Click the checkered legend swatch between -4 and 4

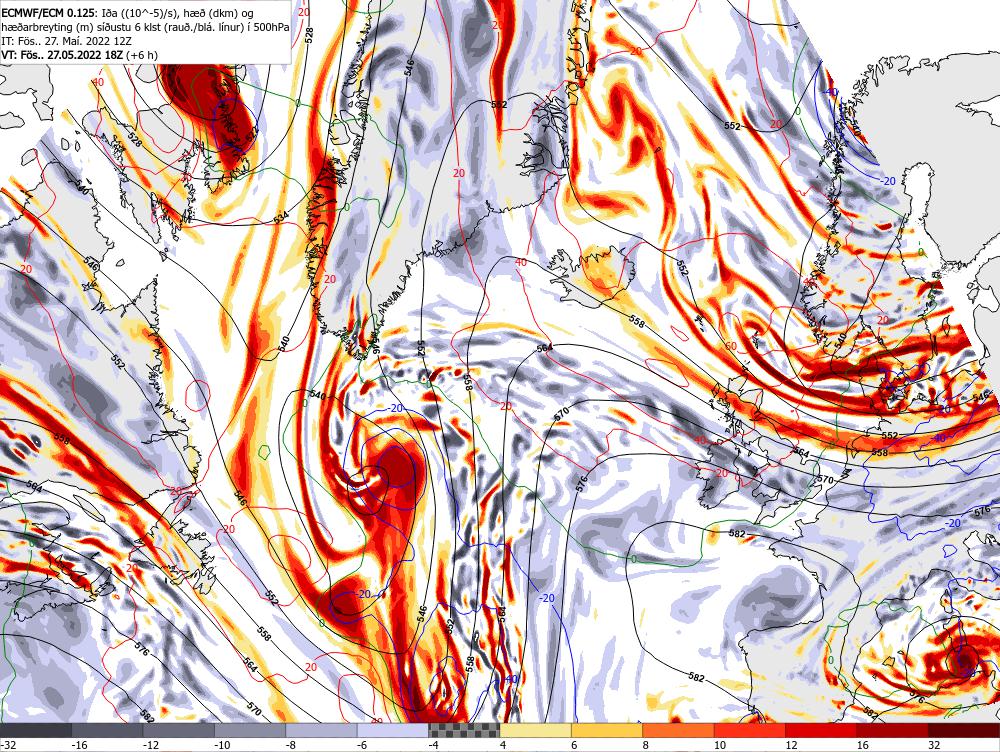(x=464, y=730)
